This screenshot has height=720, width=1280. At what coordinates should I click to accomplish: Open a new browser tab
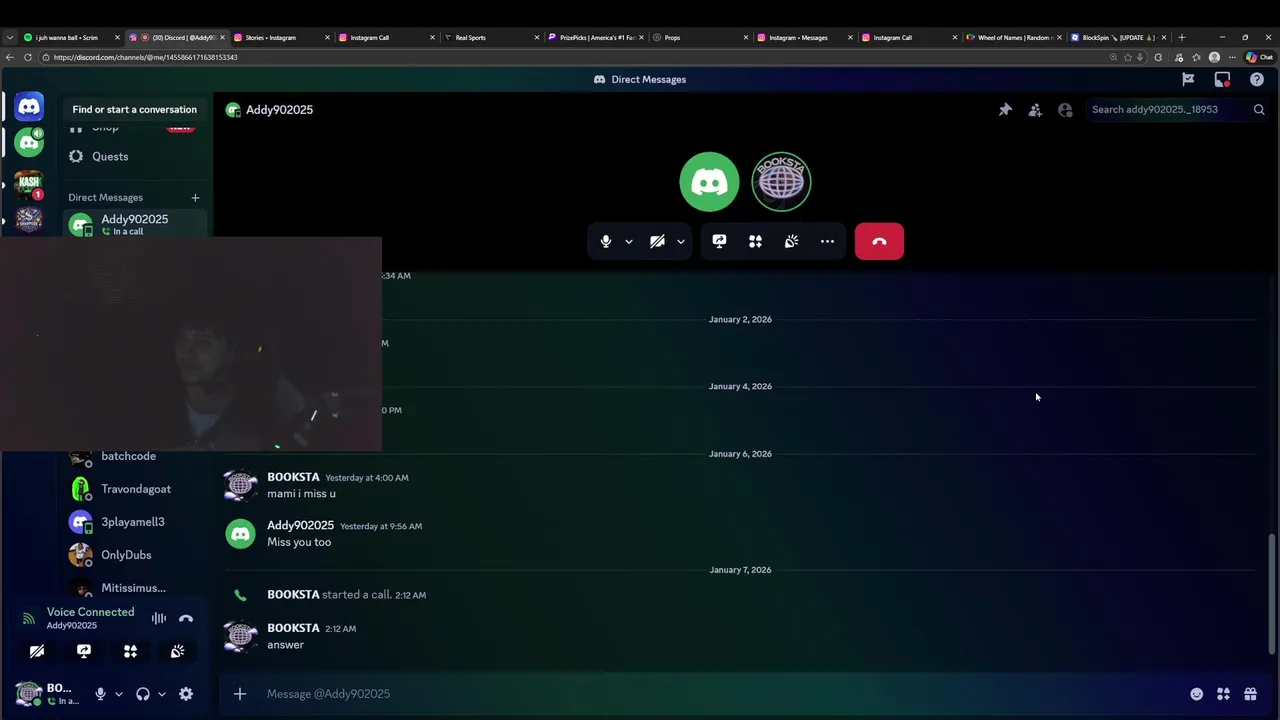coord(1182,37)
